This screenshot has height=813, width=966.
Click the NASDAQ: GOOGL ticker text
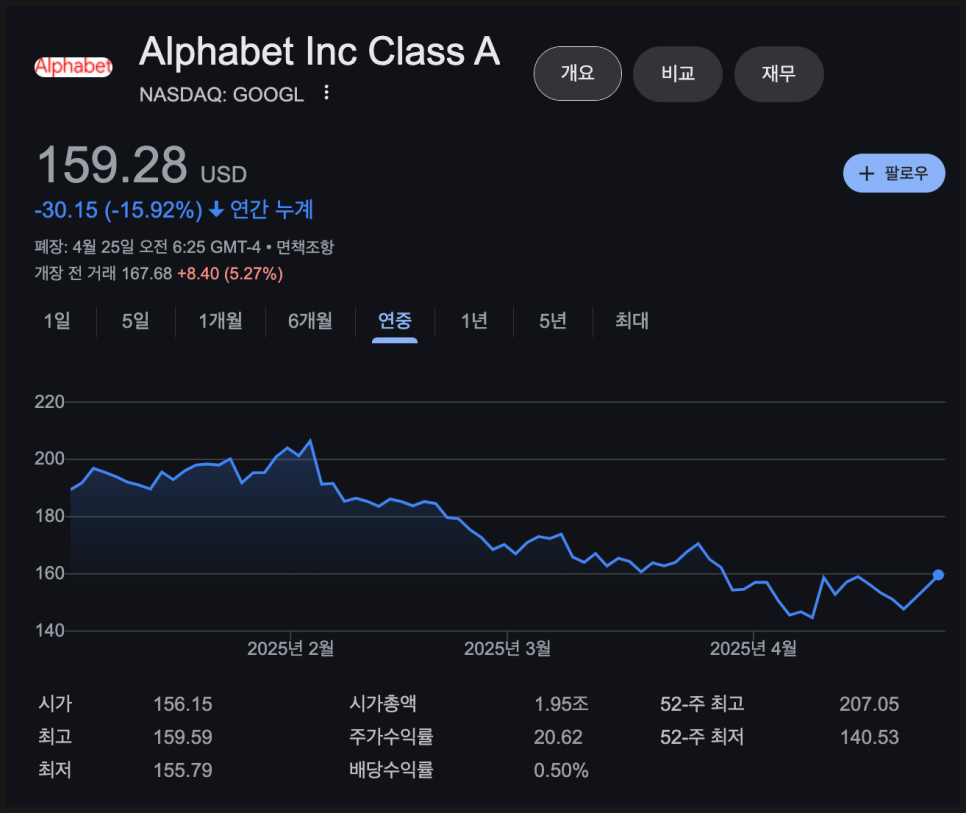point(221,94)
